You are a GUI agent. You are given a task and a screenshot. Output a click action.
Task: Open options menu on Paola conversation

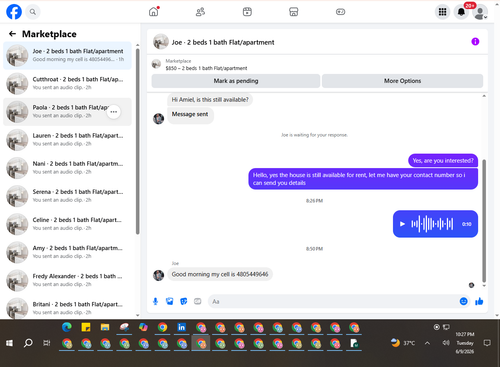[x=114, y=112]
